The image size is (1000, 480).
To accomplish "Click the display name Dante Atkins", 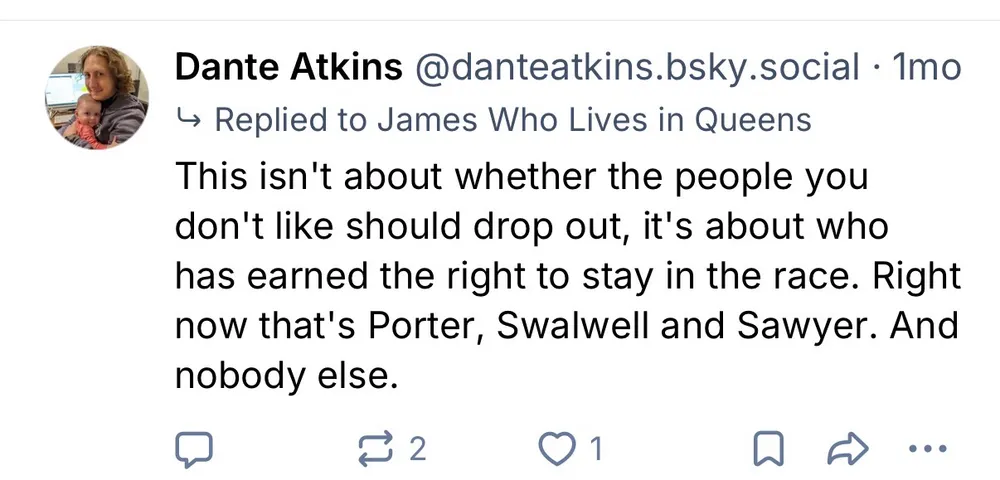I will point(288,68).
